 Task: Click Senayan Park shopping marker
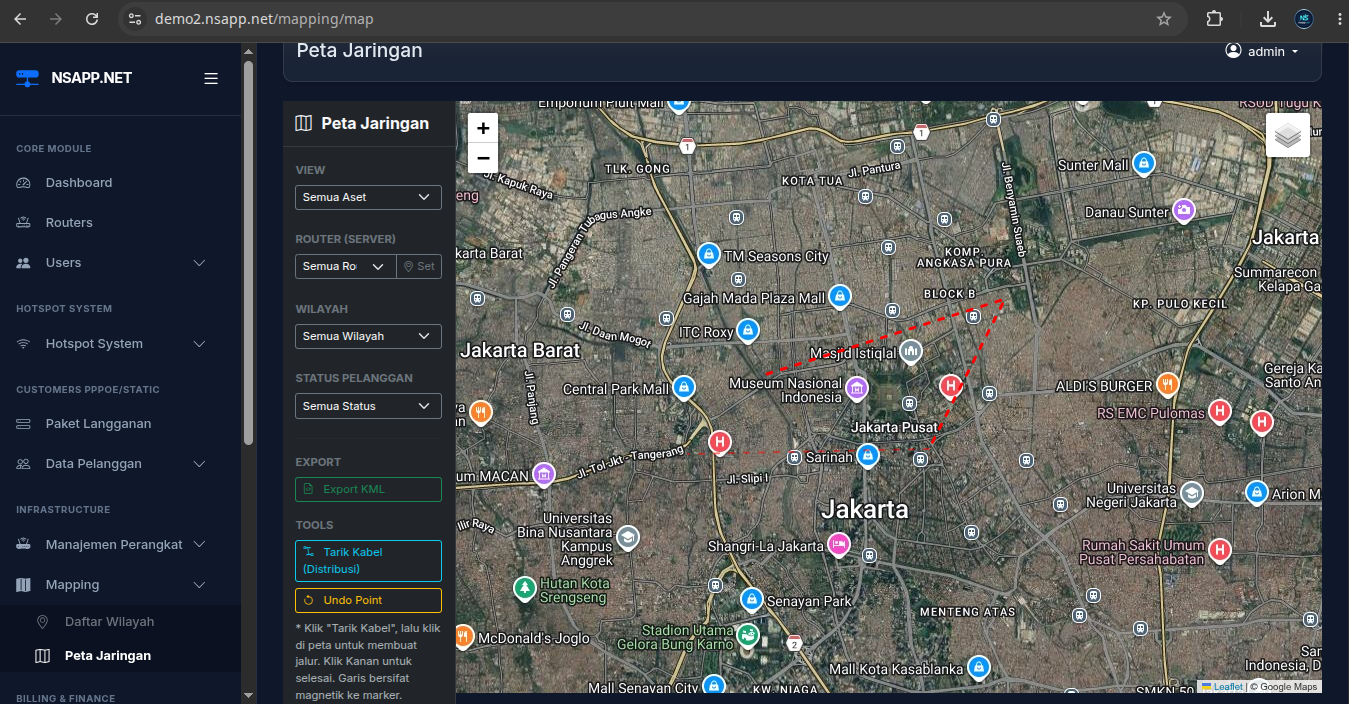click(x=752, y=599)
